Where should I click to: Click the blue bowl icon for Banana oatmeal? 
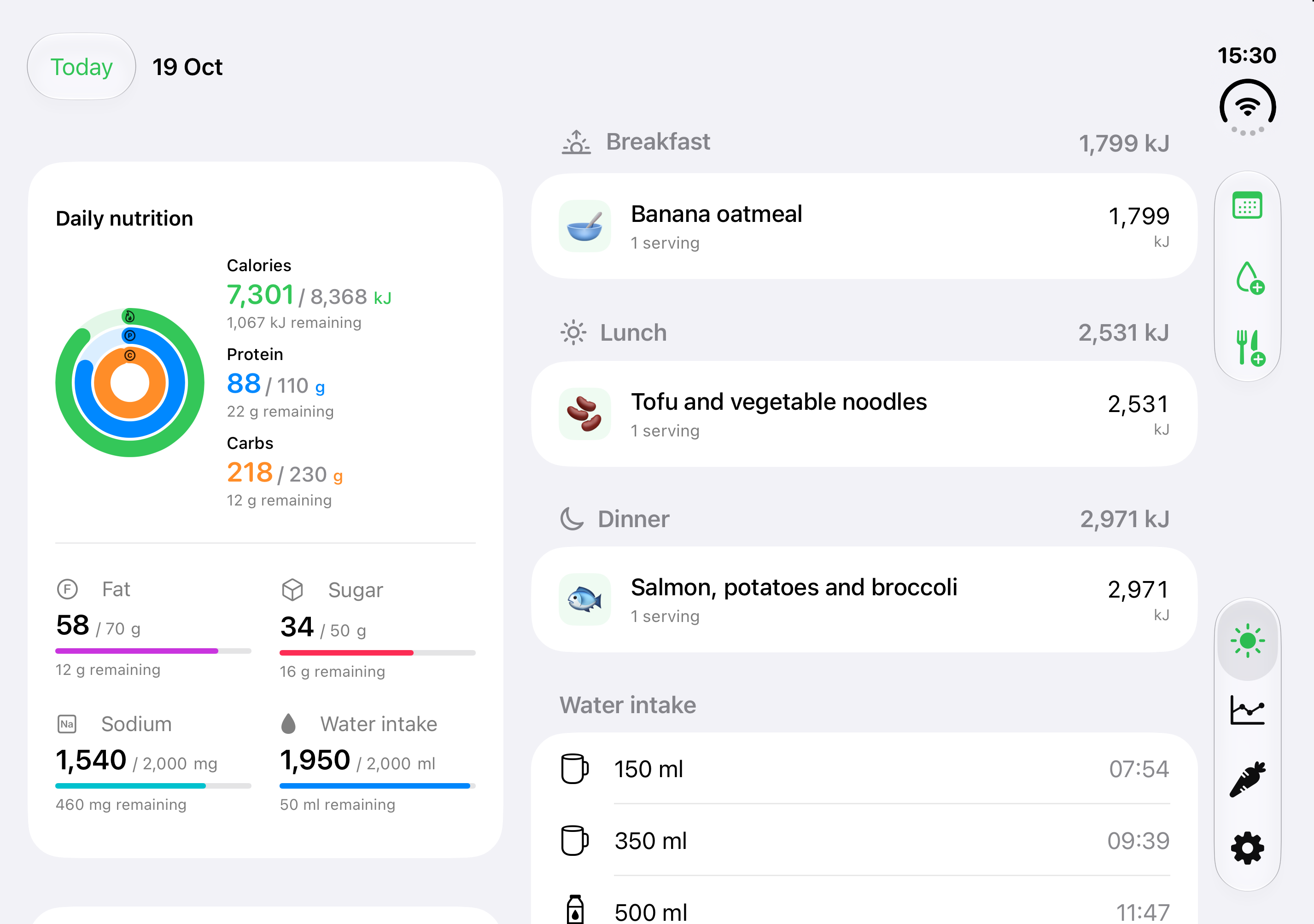[x=584, y=226]
